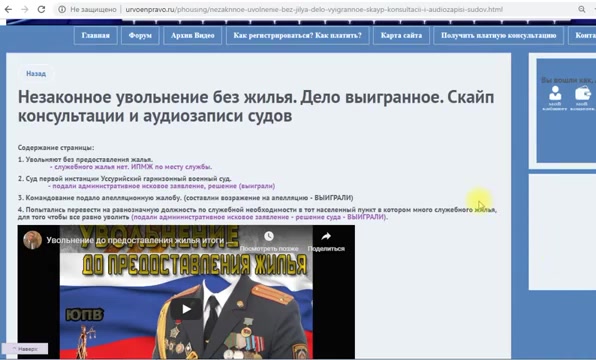Click the Watch later clock icon on video
The height and width of the screenshot is (360, 596).
click(x=269, y=236)
